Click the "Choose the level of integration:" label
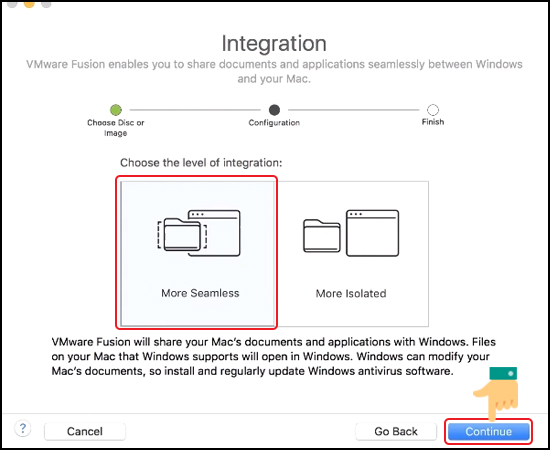Screen dimensions: 550x450 (x=201, y=163)
